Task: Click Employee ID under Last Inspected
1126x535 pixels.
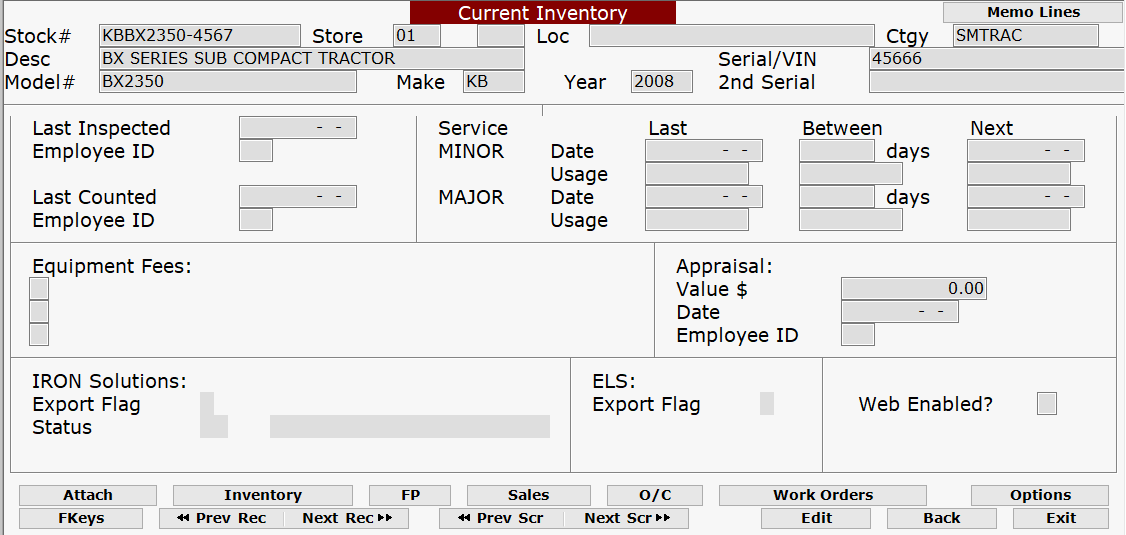Action: click(x=256, y=151)
